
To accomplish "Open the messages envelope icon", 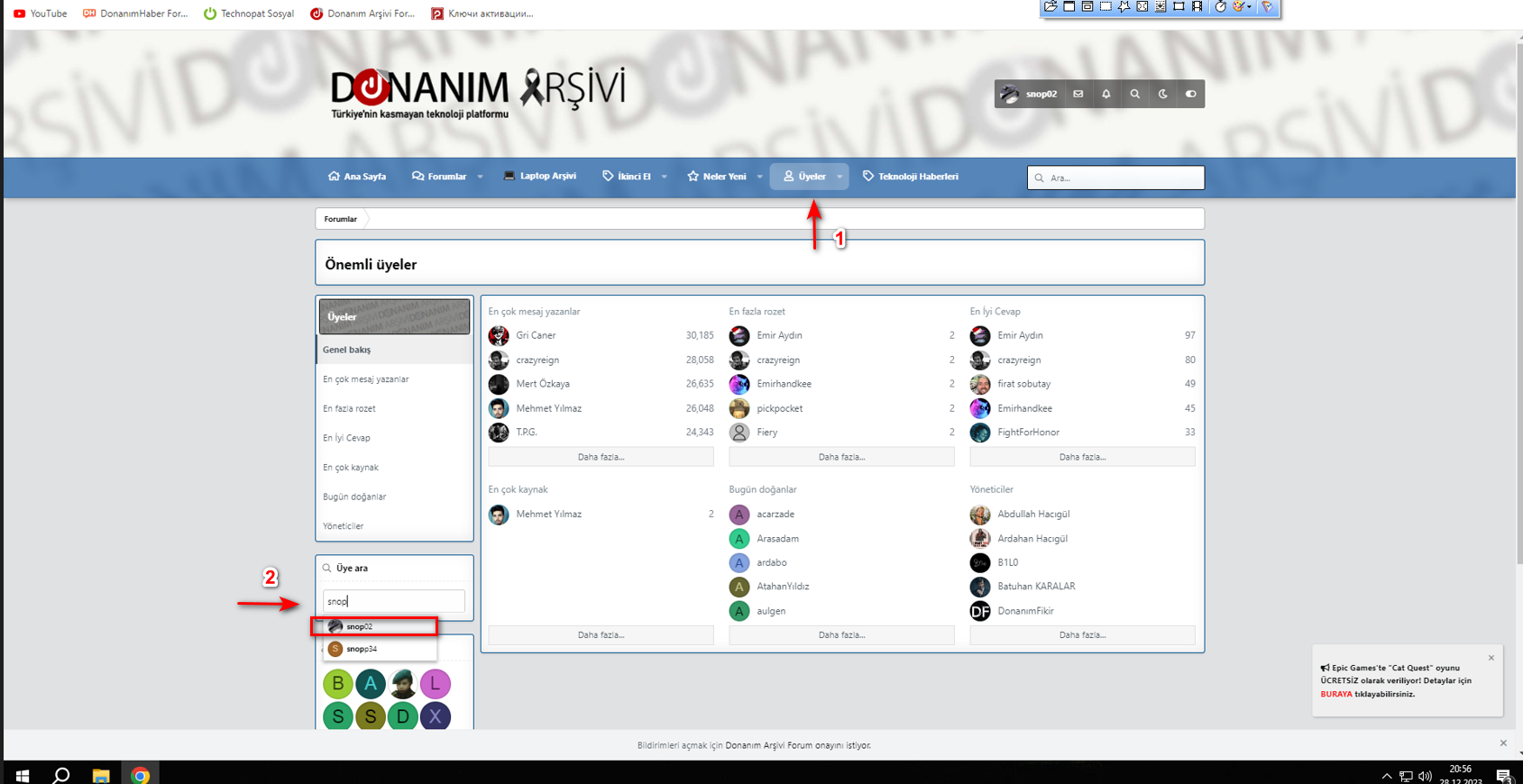I will point(1078,94).
